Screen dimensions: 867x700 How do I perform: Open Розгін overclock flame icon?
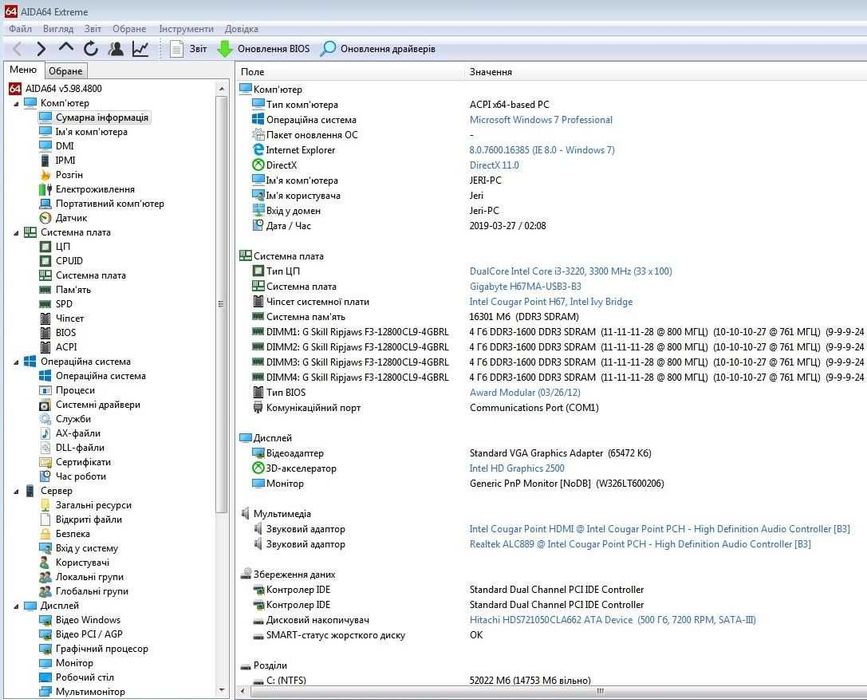(x=45, y=175)
